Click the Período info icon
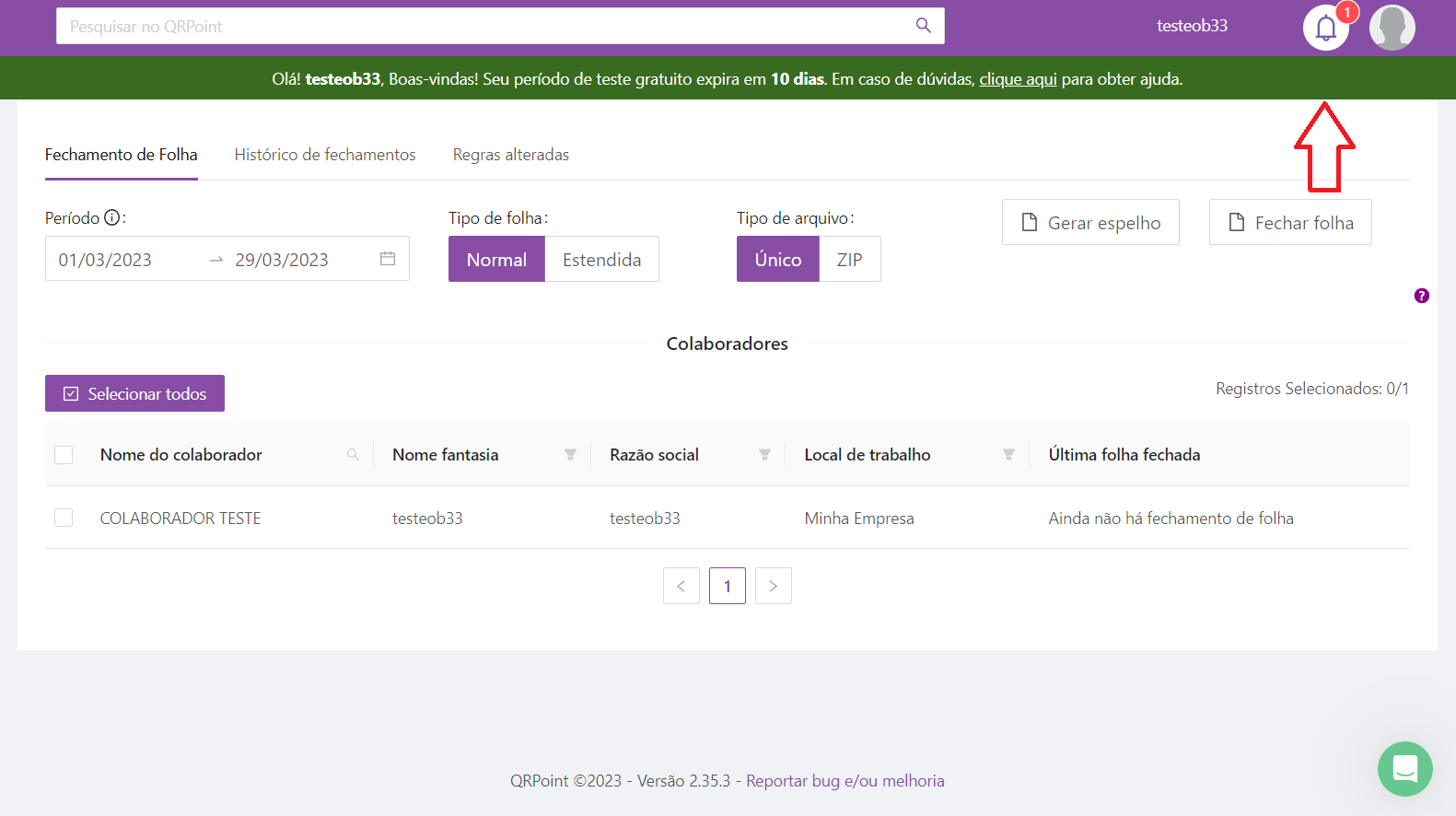Image resolution: width=1456 pixels, height=816 pixels. pyautogui.click(x=112, y=218)
